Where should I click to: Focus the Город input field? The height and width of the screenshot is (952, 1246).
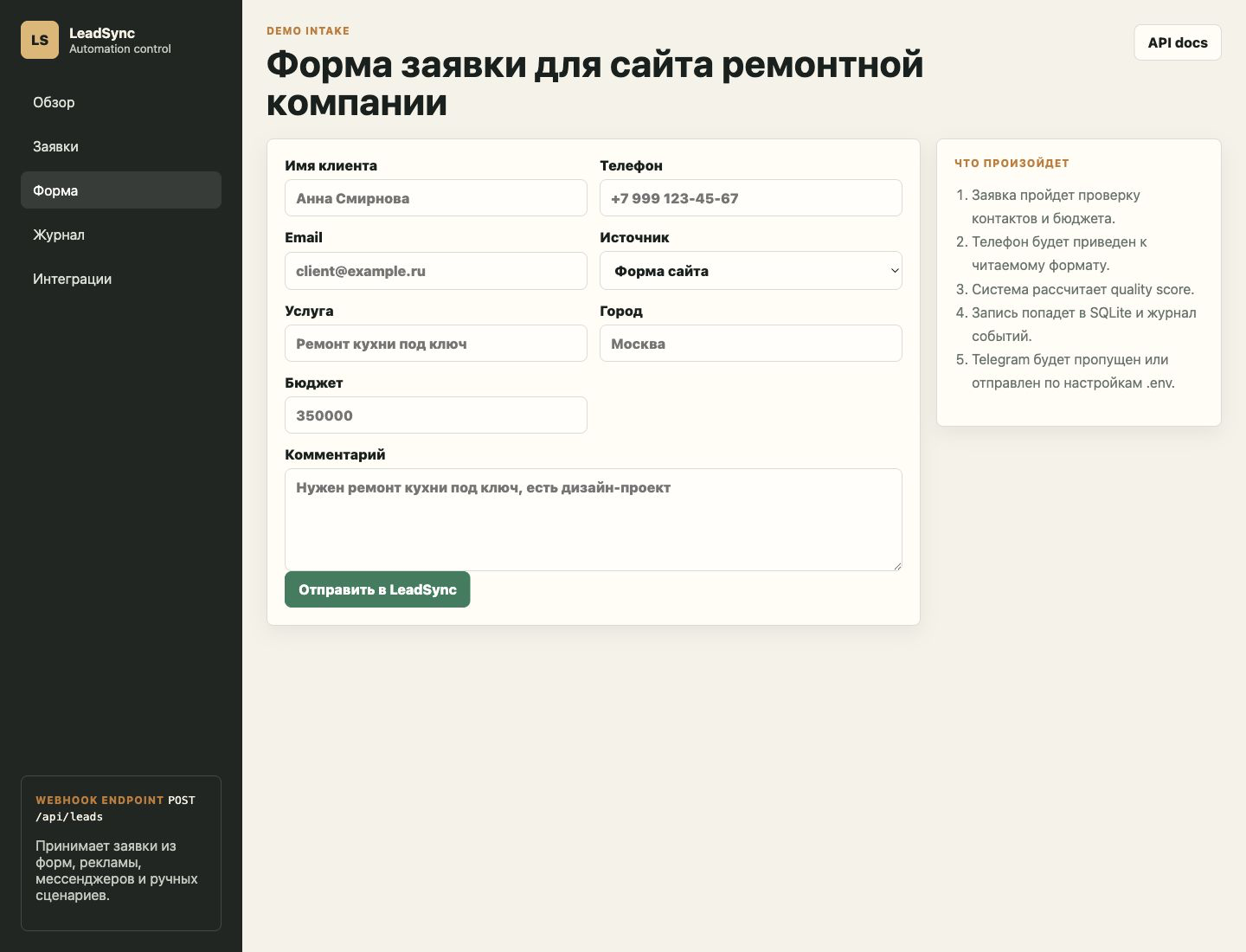click(751, 344)
